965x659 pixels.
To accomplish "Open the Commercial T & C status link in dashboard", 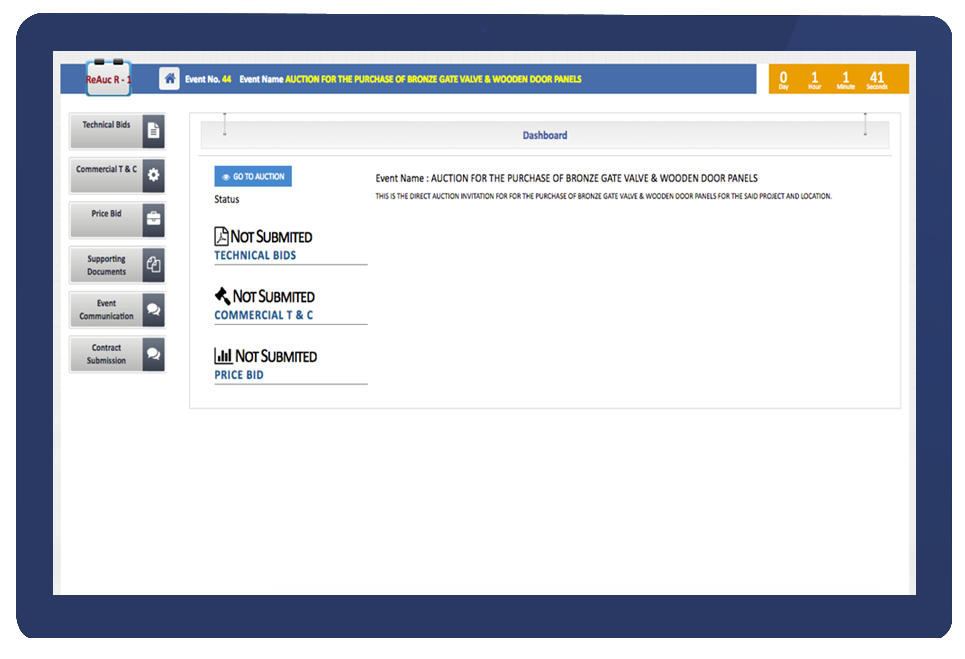I will pos(263,316).
